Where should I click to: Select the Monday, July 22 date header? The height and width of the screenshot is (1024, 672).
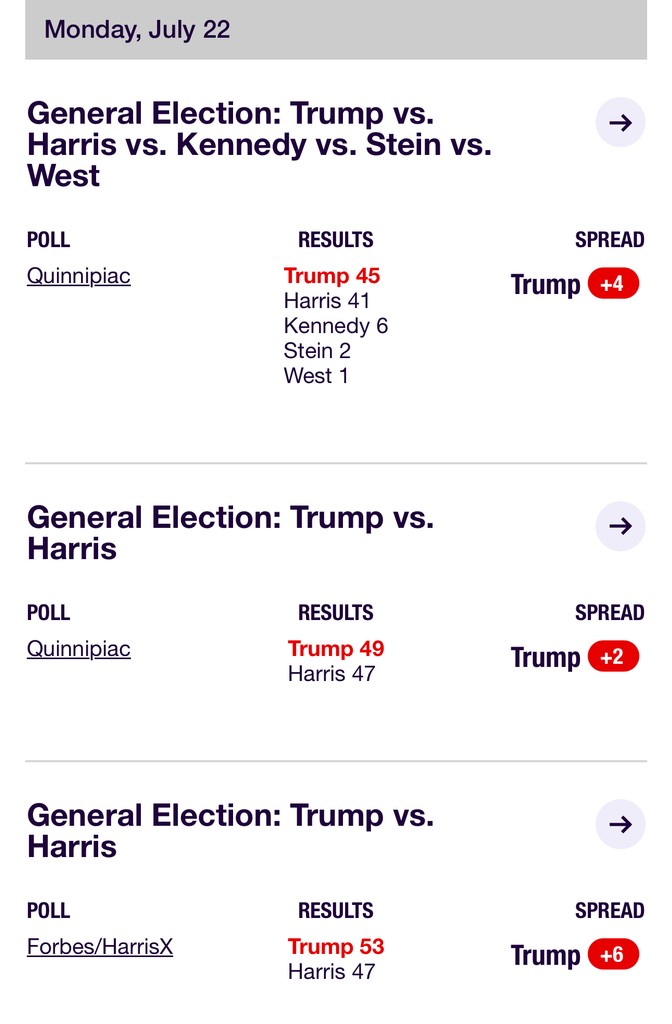pos(137,30)
